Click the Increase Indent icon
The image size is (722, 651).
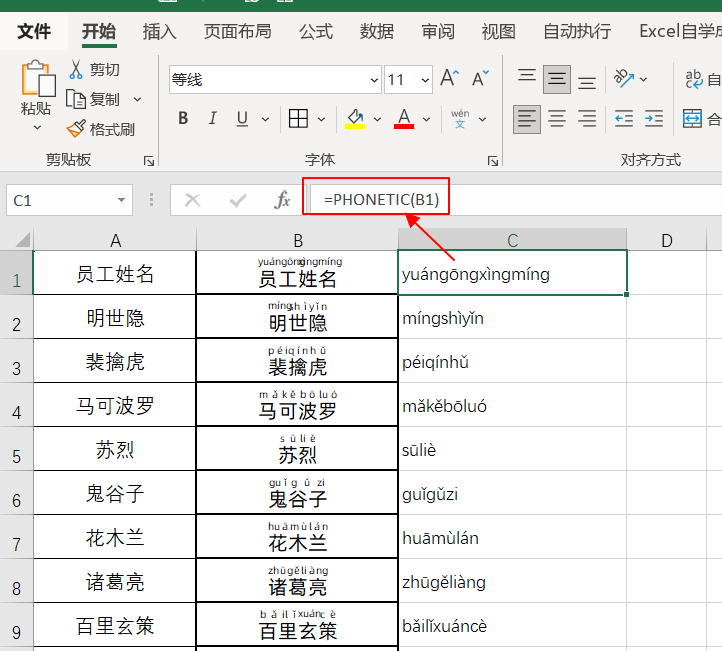[x=654, y=119]
